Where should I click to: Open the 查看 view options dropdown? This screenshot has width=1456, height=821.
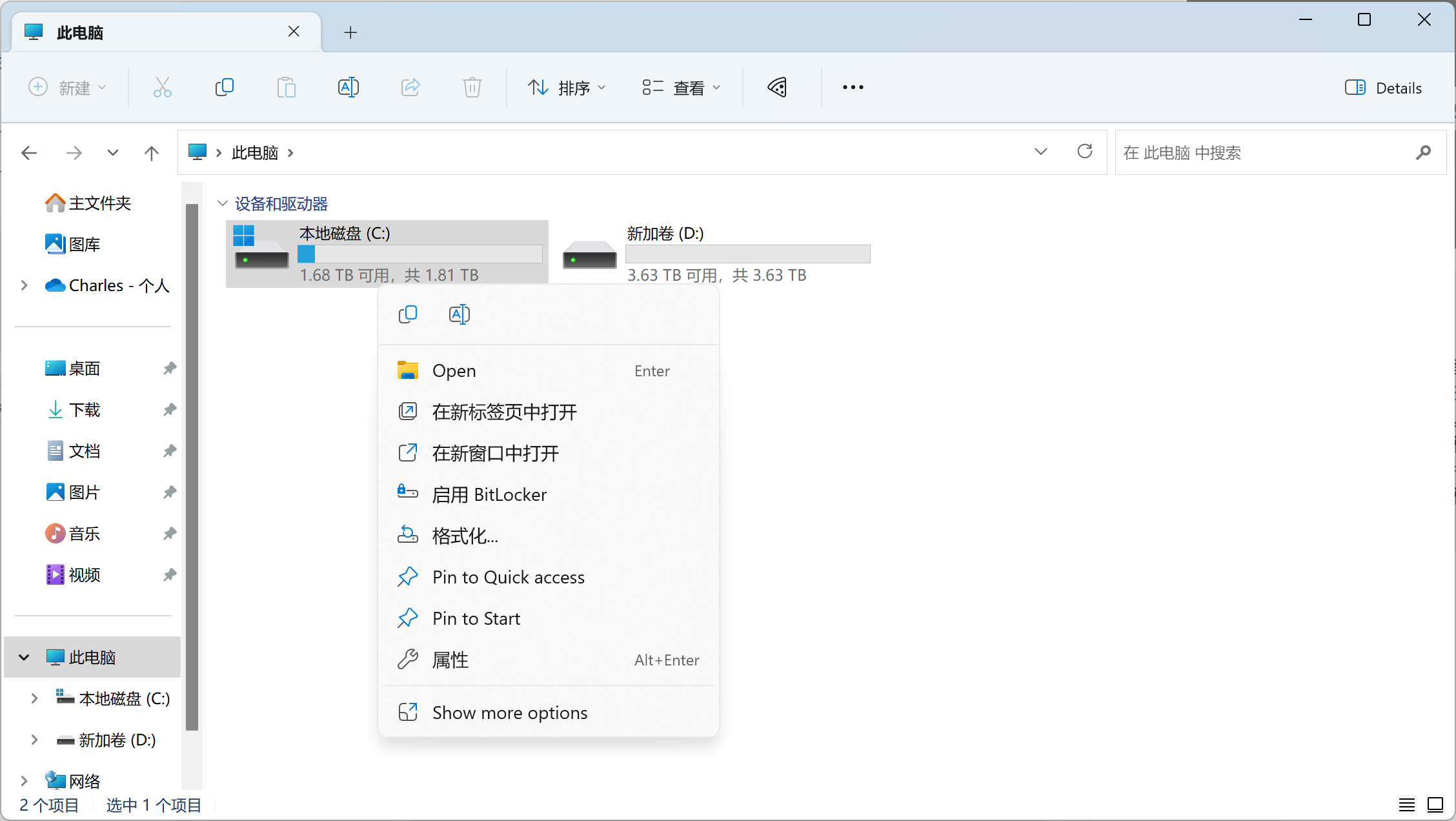(682, 87)
